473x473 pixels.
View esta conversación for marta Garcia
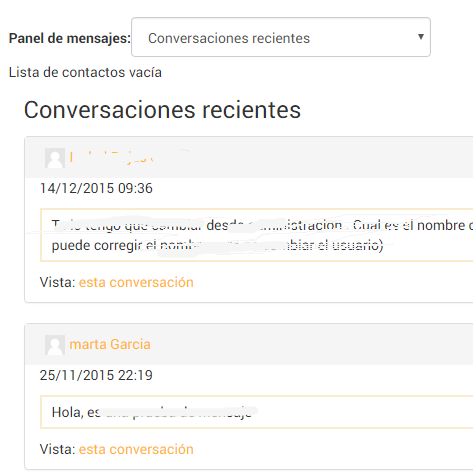click(x=136, y=449)
